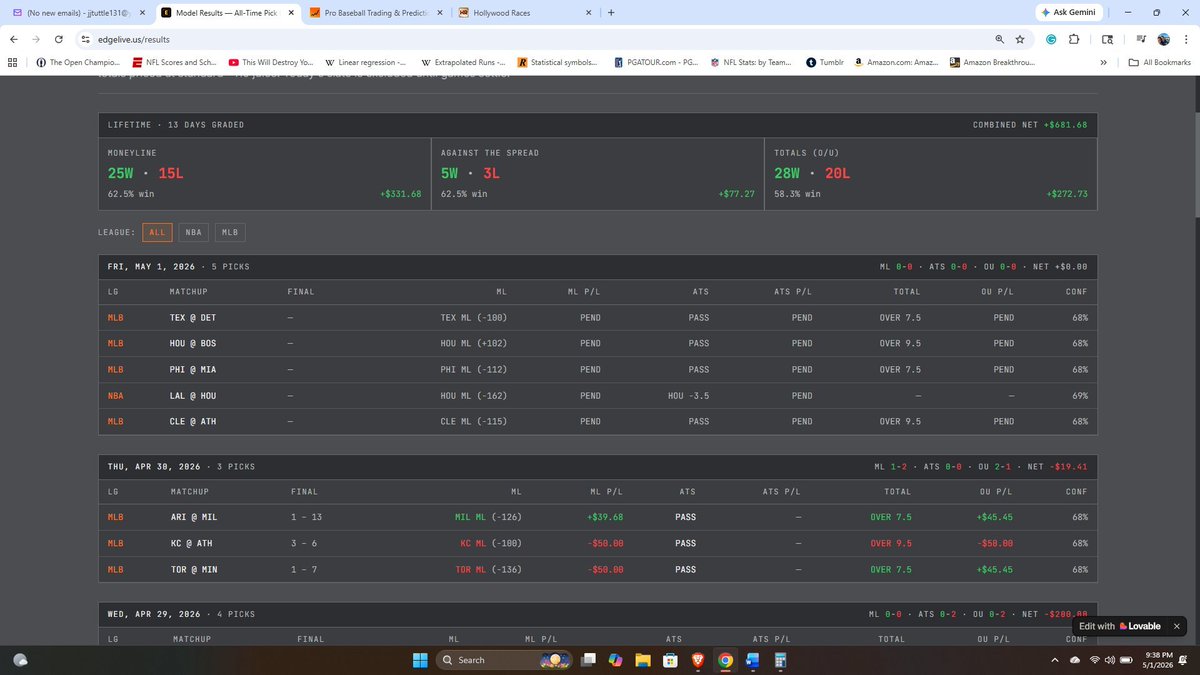Expand the overflow bookmarks chevron
This screenshot has width=1200, height=675.
click(x=1103, y=62)
